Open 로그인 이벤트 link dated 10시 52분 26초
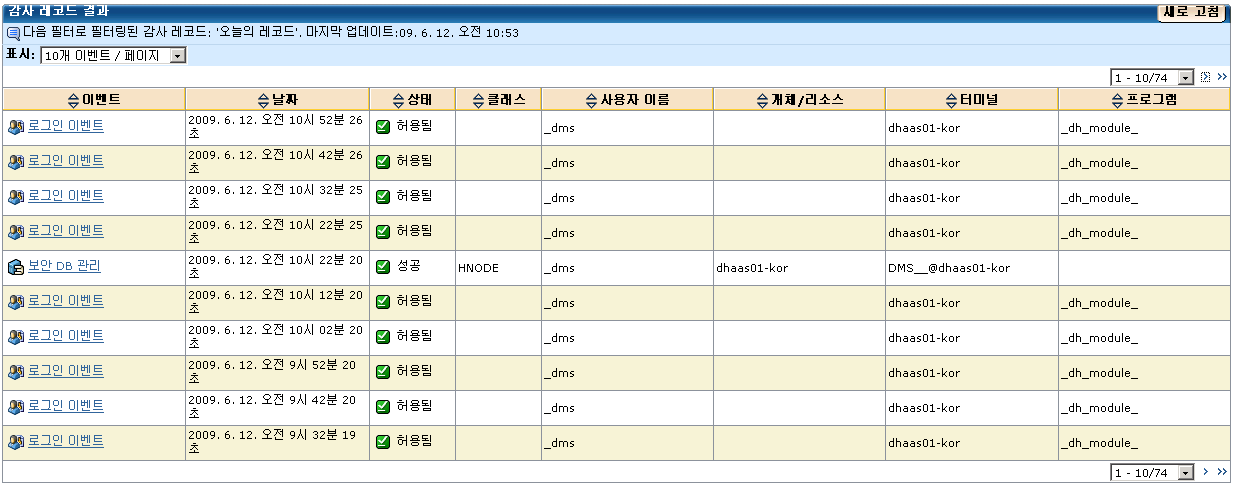1235x488 pixels. tap(66, 126)
